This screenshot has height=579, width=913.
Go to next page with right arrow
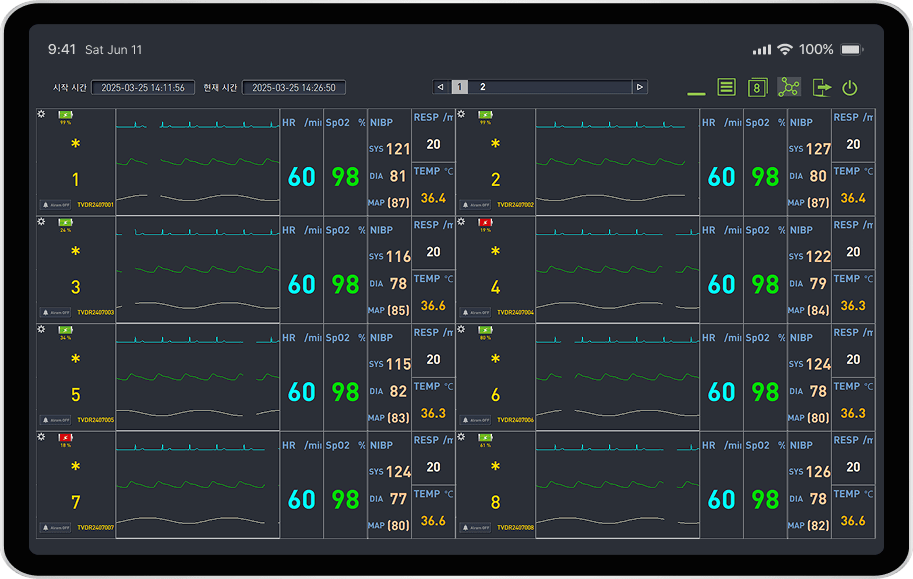pyautogui.click(x=640, y=87)
